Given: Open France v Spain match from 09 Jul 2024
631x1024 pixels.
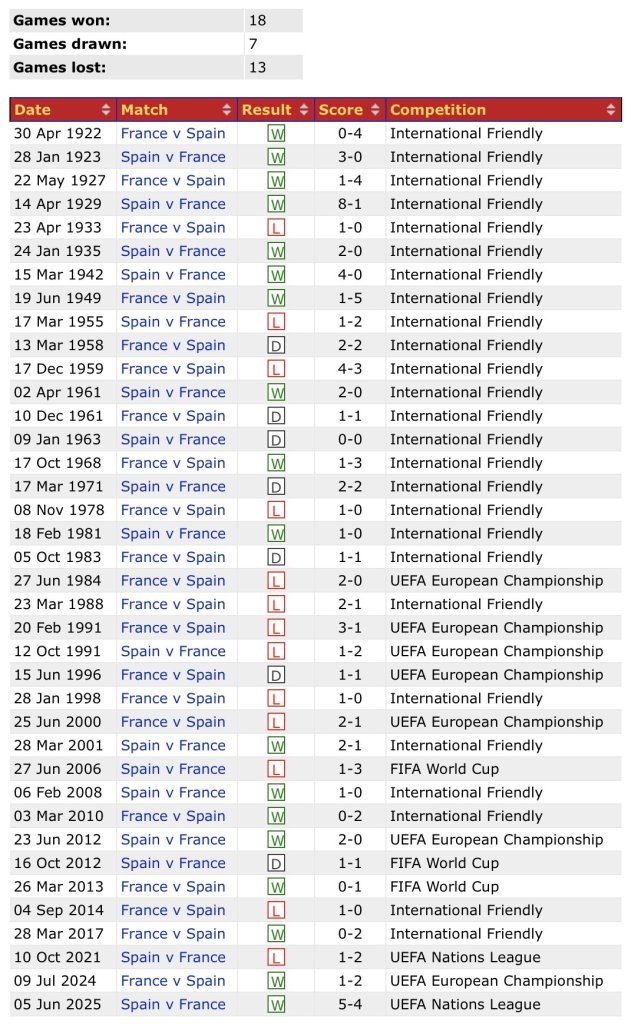Looking at the screenshot, I should tap(173, 981).
